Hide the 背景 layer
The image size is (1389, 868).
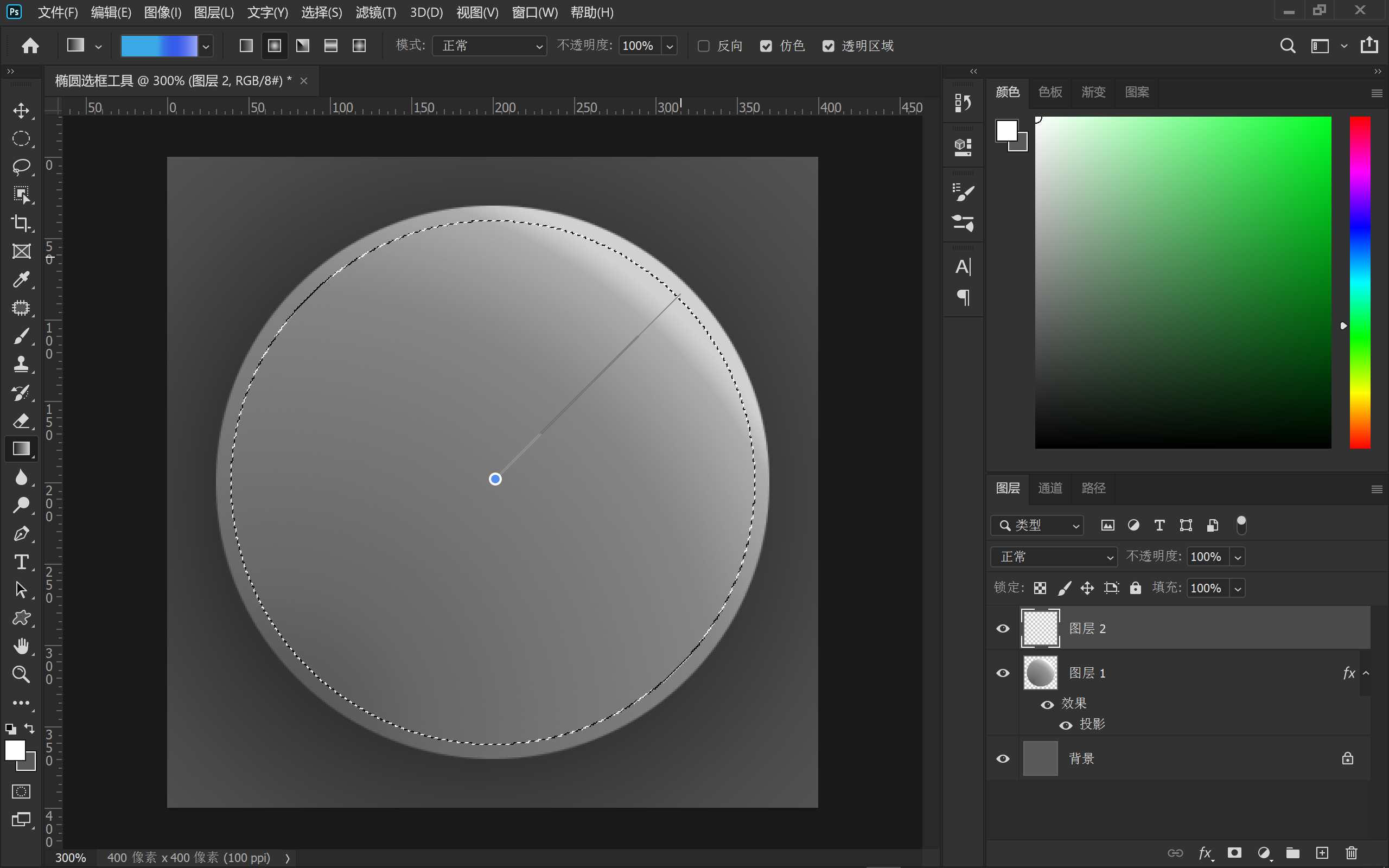tap(1003, 759)
